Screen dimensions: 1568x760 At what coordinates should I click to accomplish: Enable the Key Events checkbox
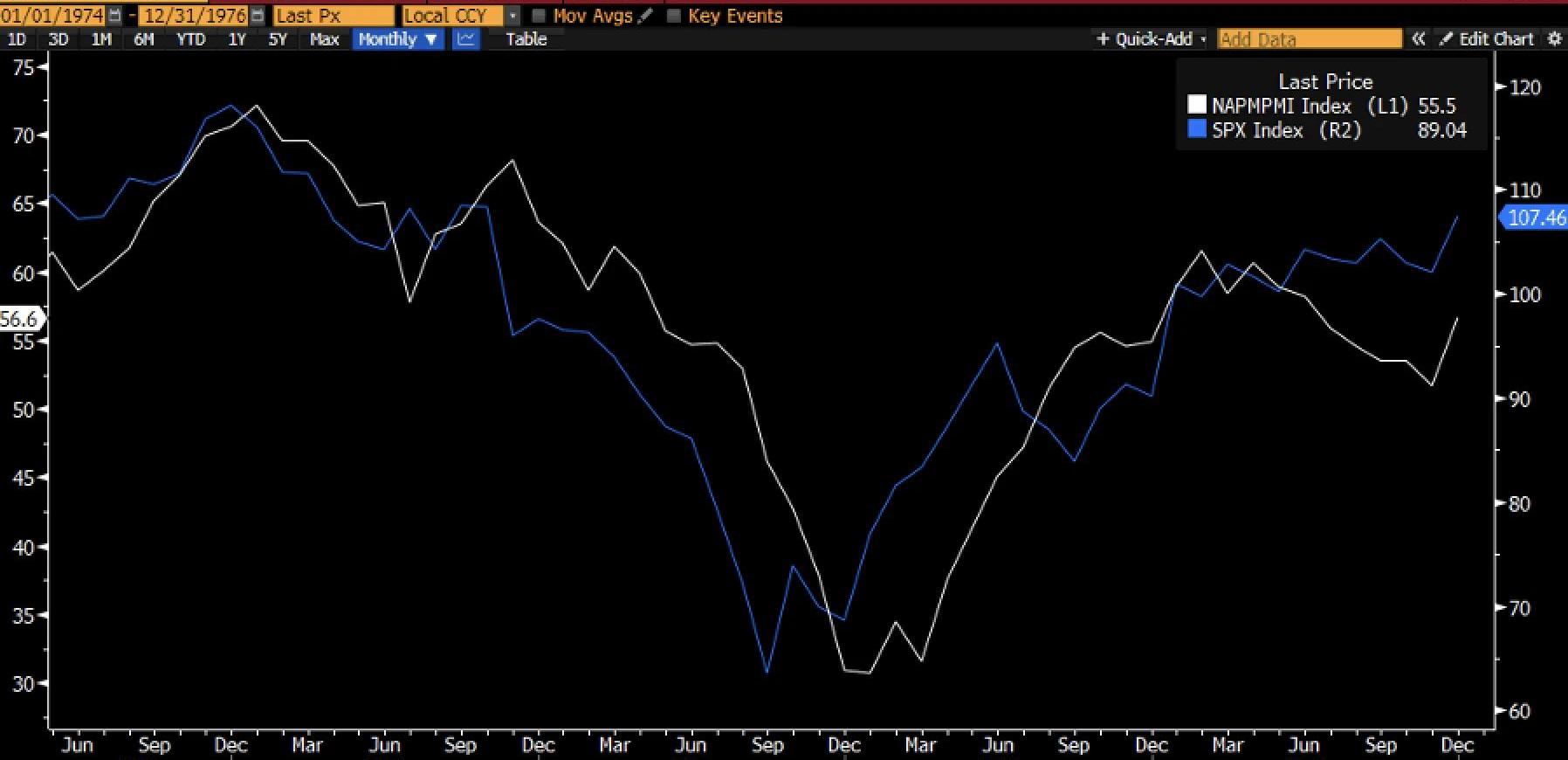pos(673,16)
